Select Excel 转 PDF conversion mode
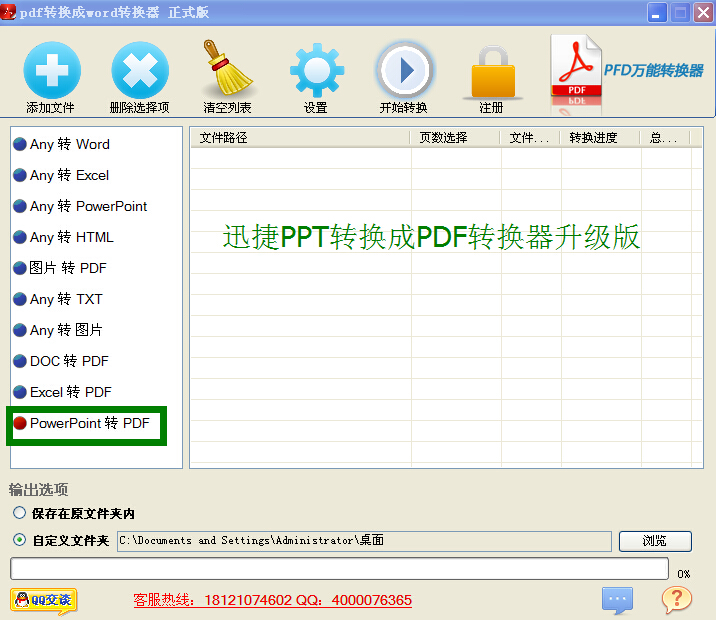Viewport: 716px width, 620px height. pyautogui.click(x=63, y=392)
